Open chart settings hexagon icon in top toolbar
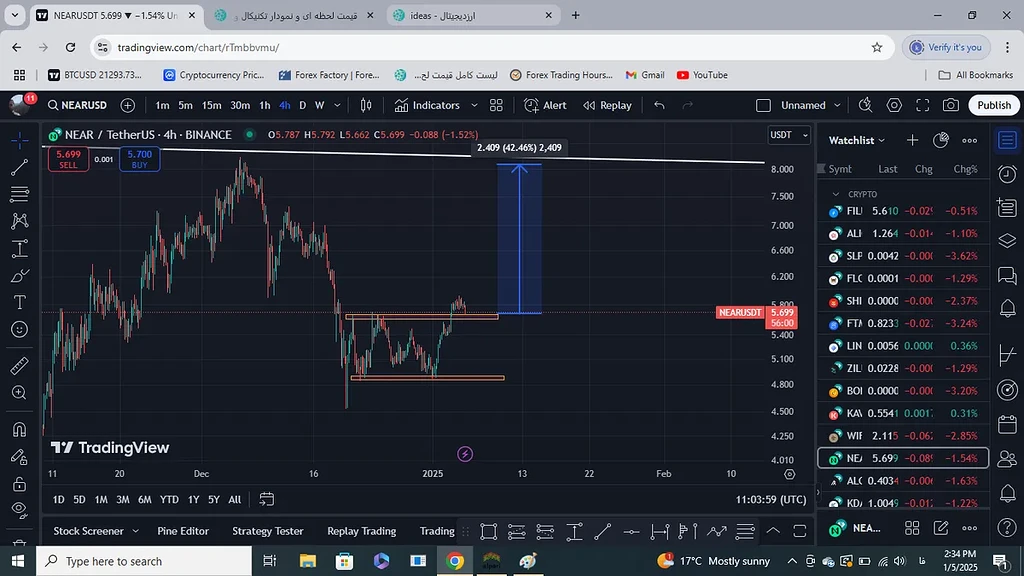The image size is (1024, 576). pyautogui.click(x=894, y=105)
